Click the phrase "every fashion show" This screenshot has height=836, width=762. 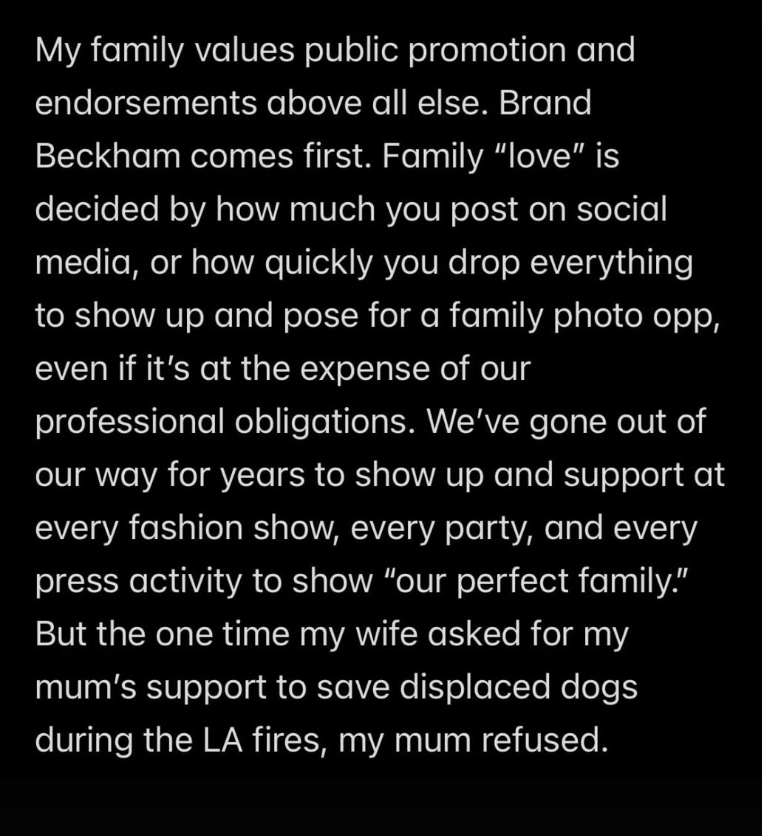[x=187, y=528]
